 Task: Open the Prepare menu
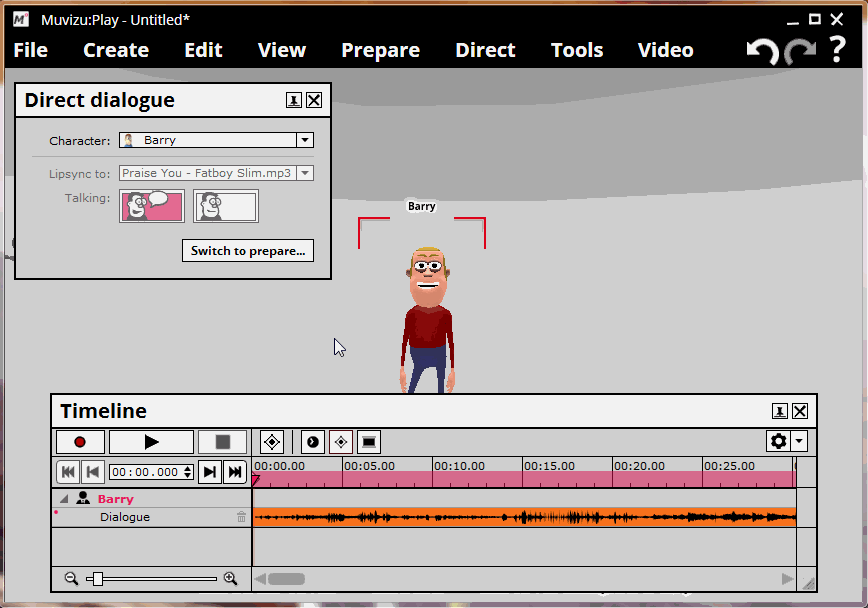(380, 50)
